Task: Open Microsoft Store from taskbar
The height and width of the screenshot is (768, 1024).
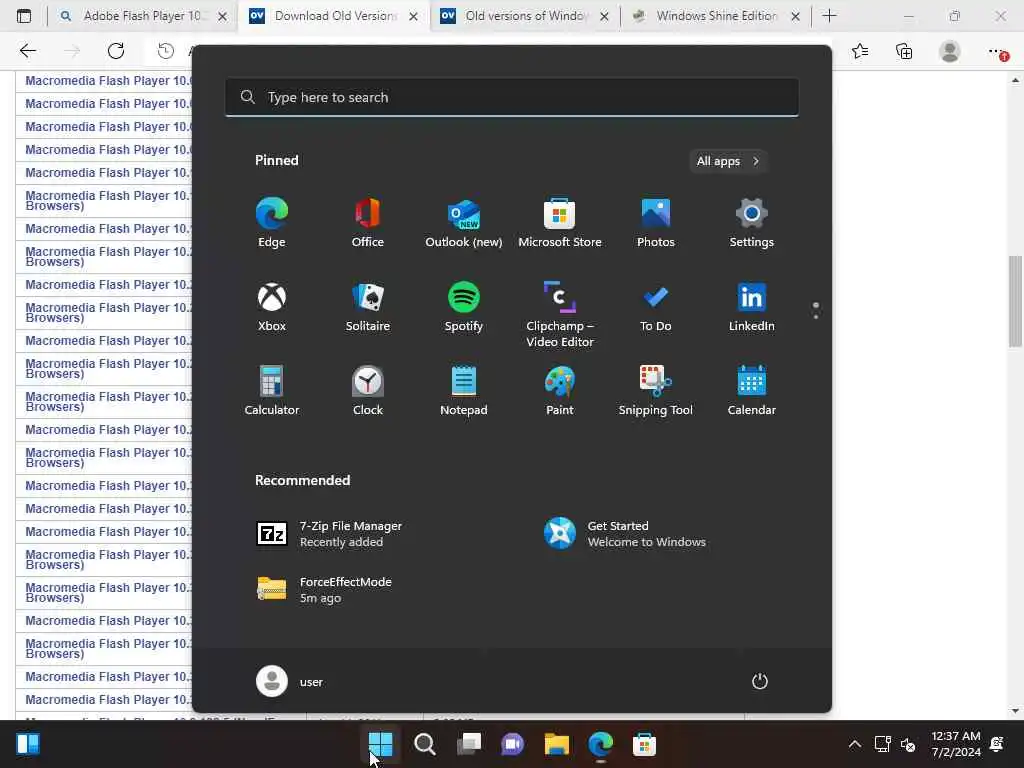Action: pos(644,744)
